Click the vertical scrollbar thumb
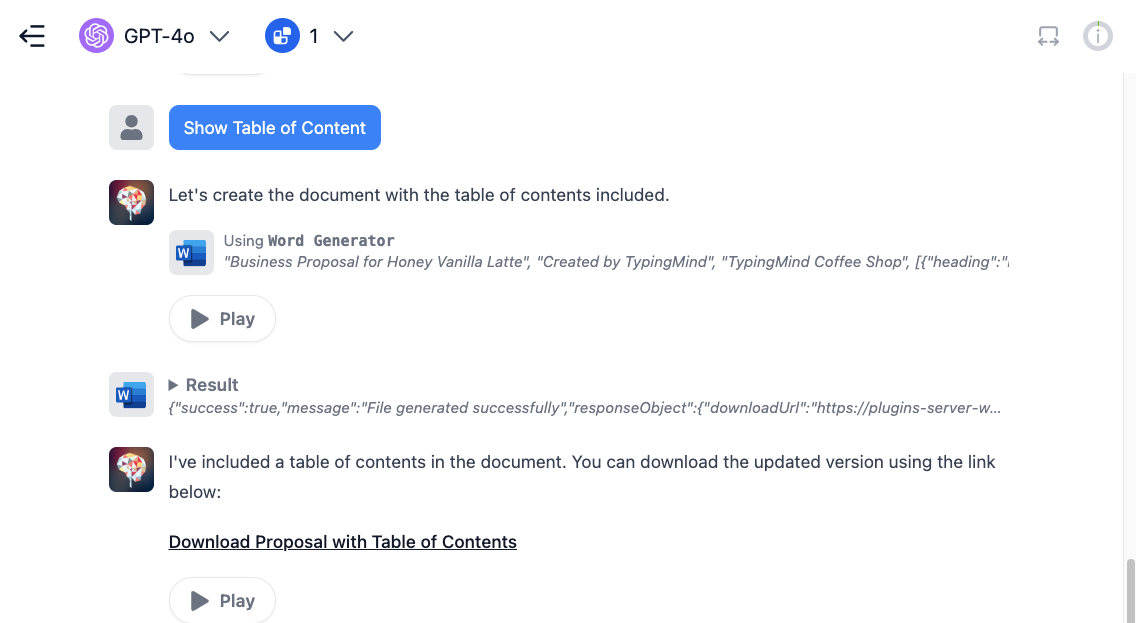The image size is (1136, 623). pyautogui.click(x=1130, y=590)
